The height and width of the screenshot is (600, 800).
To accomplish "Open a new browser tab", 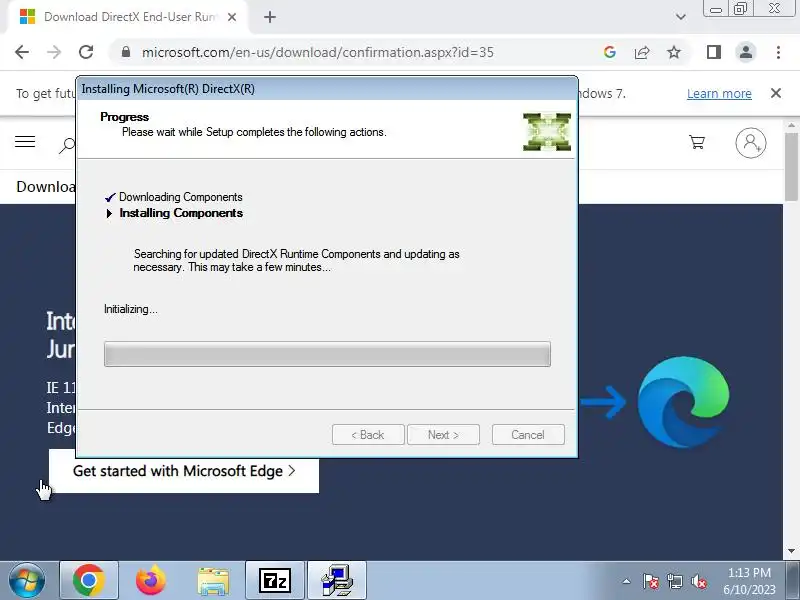I will point(270,17).
